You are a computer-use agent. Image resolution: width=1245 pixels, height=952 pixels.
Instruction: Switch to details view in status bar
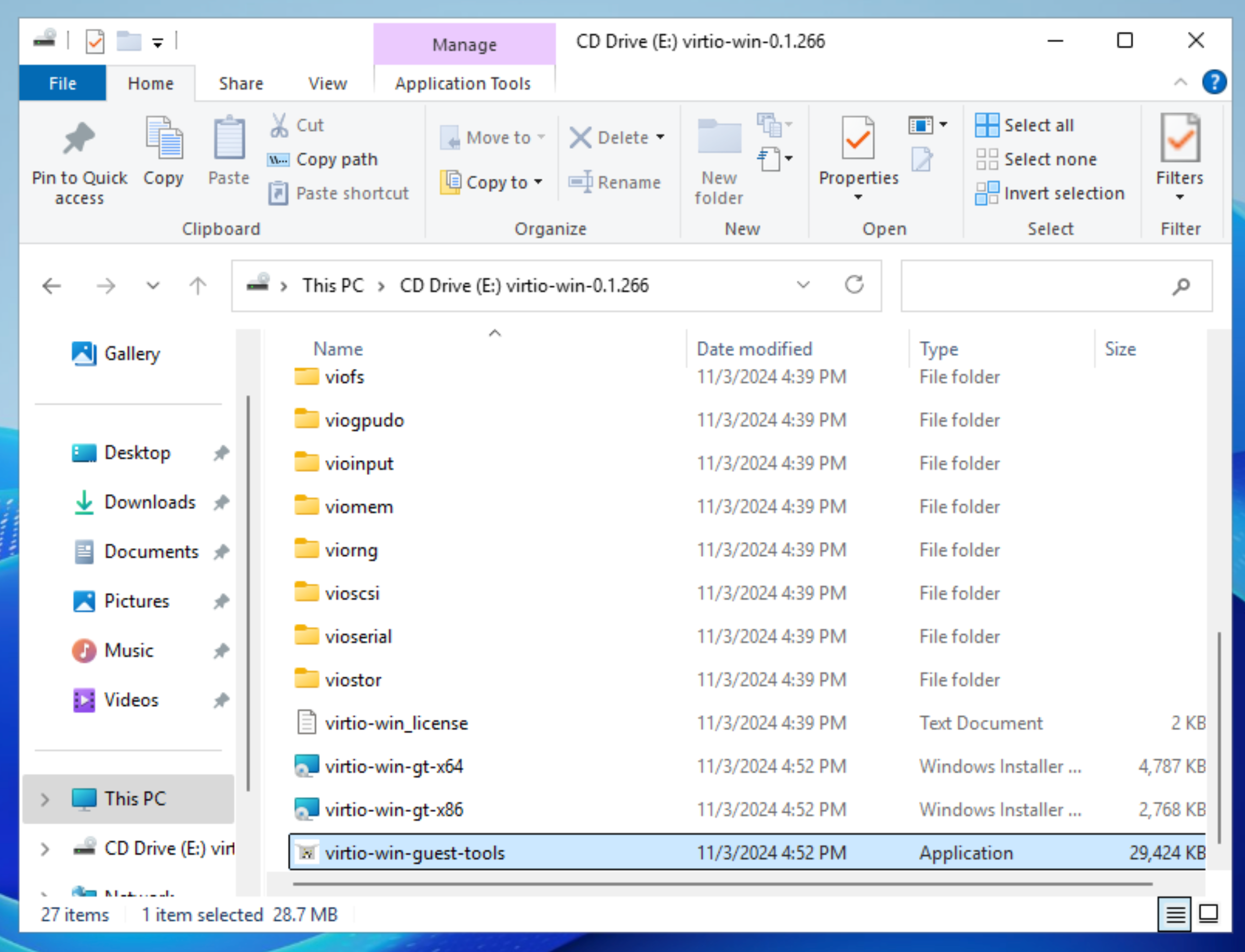tap(1175, 913)
